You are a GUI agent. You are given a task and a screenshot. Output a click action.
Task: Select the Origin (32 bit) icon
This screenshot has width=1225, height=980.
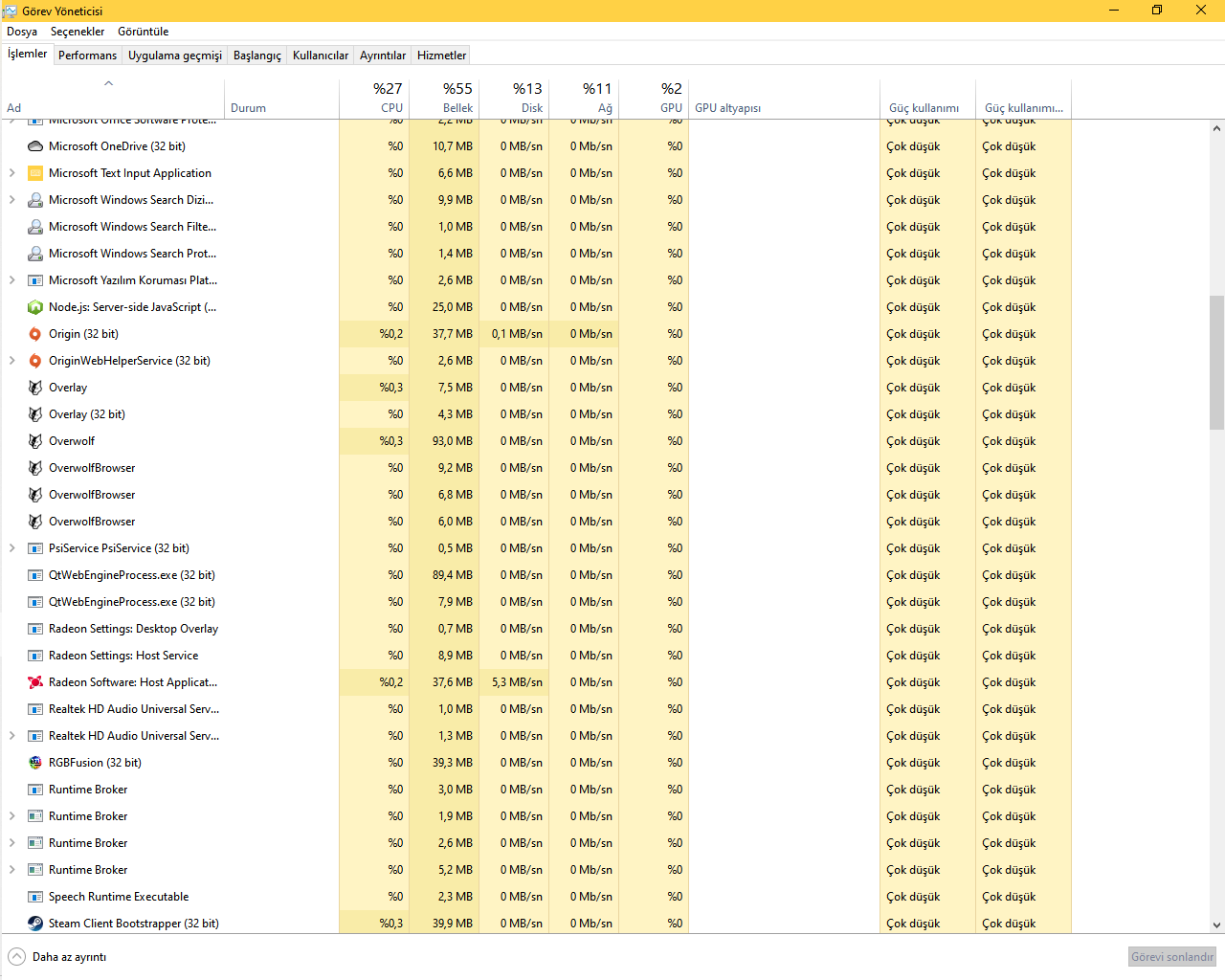point(35,334)
